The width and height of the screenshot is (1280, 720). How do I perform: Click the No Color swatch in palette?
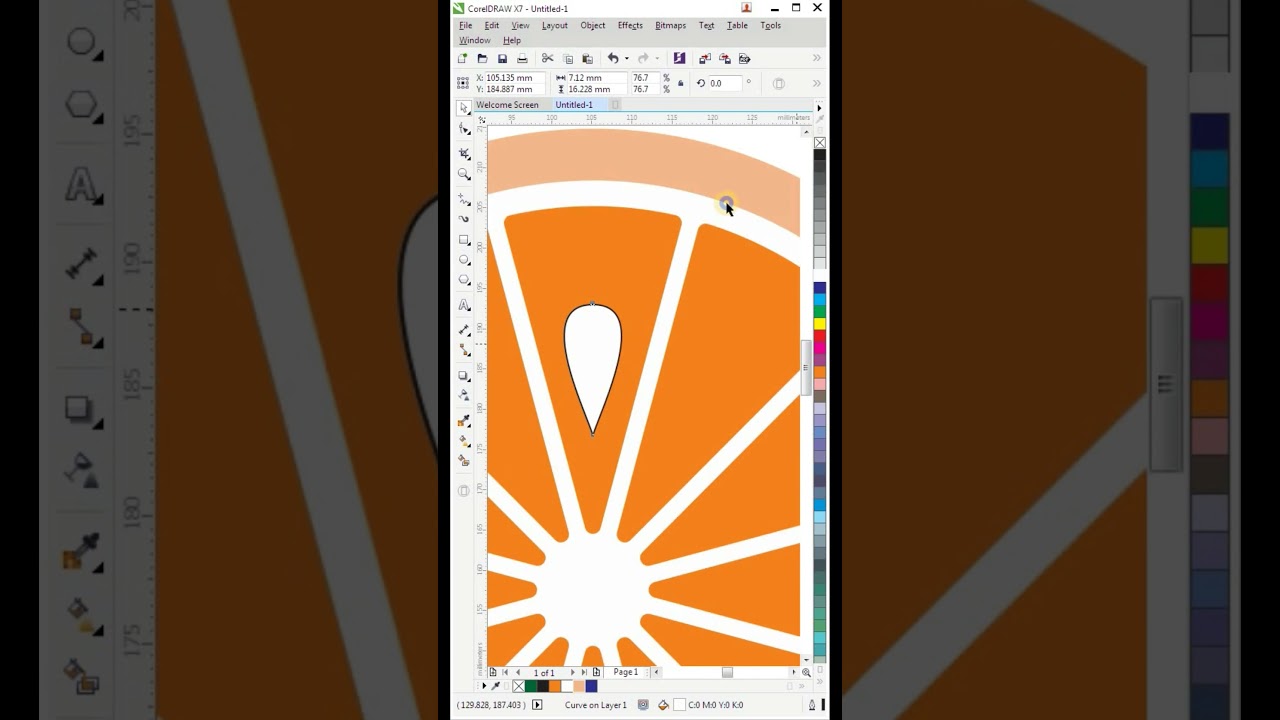pyautogui.click(x=820, y=143)
